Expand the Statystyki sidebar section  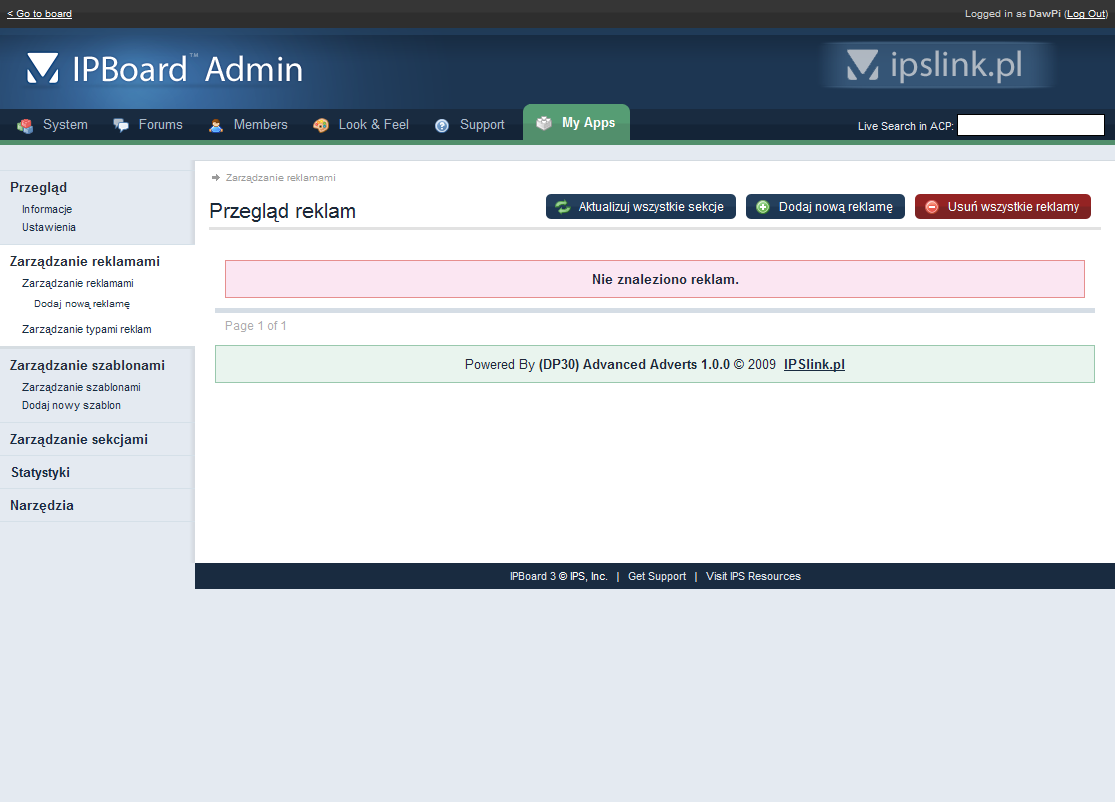[x=40, y=472]
